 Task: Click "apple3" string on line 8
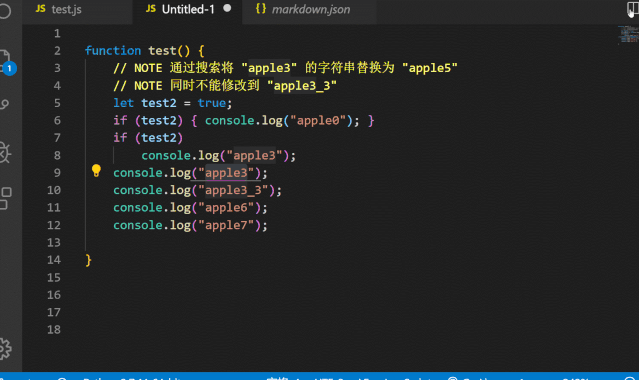(x=254, y=156)
